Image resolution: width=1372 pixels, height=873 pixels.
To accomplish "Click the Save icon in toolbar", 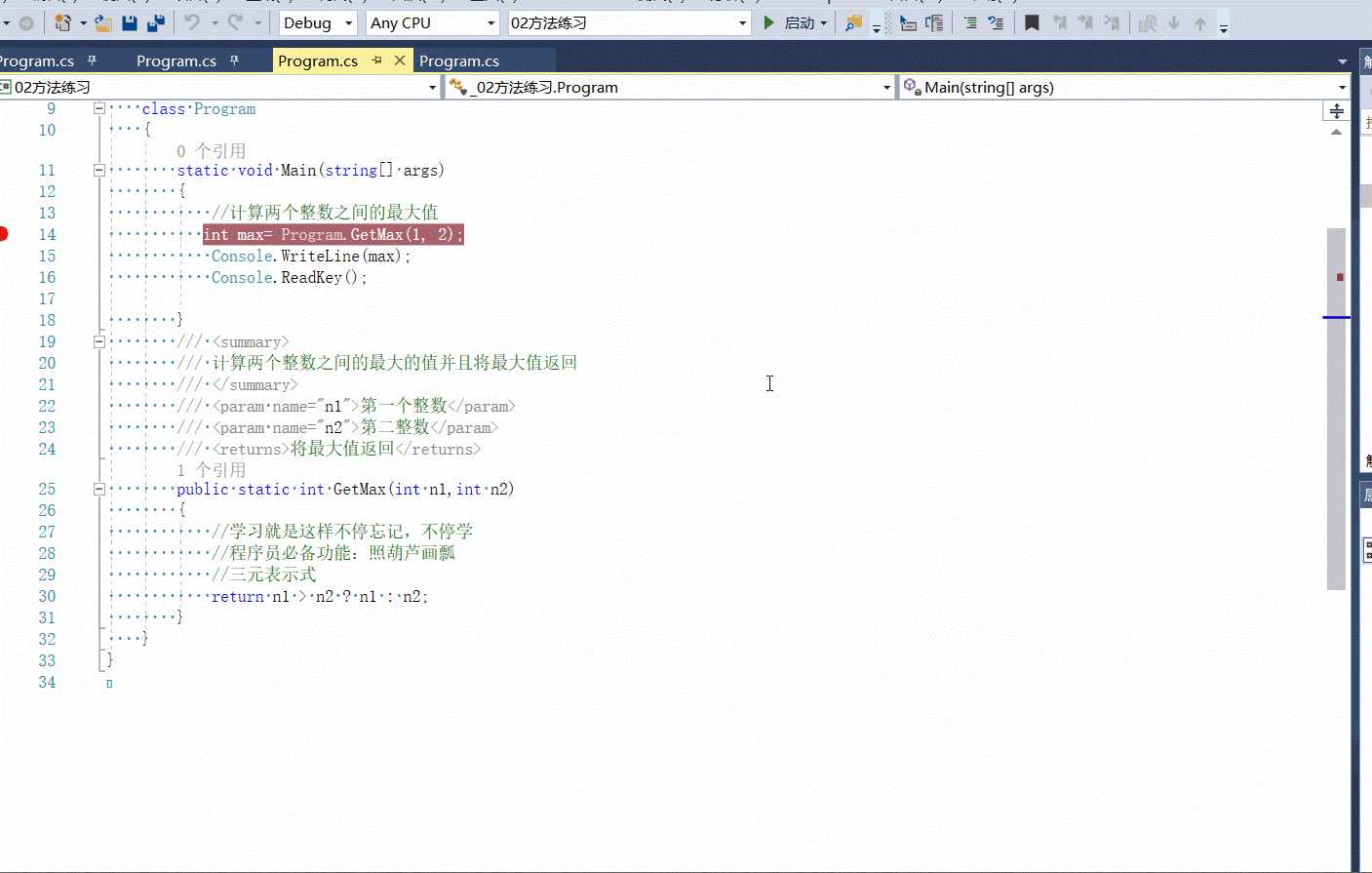I will click(x=130, y=22).
